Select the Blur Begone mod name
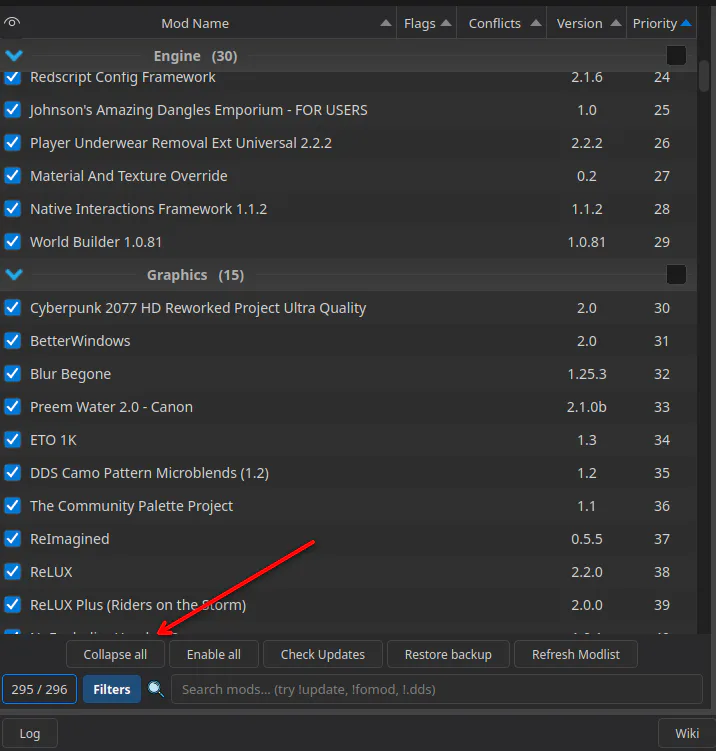 click(70, 374)
